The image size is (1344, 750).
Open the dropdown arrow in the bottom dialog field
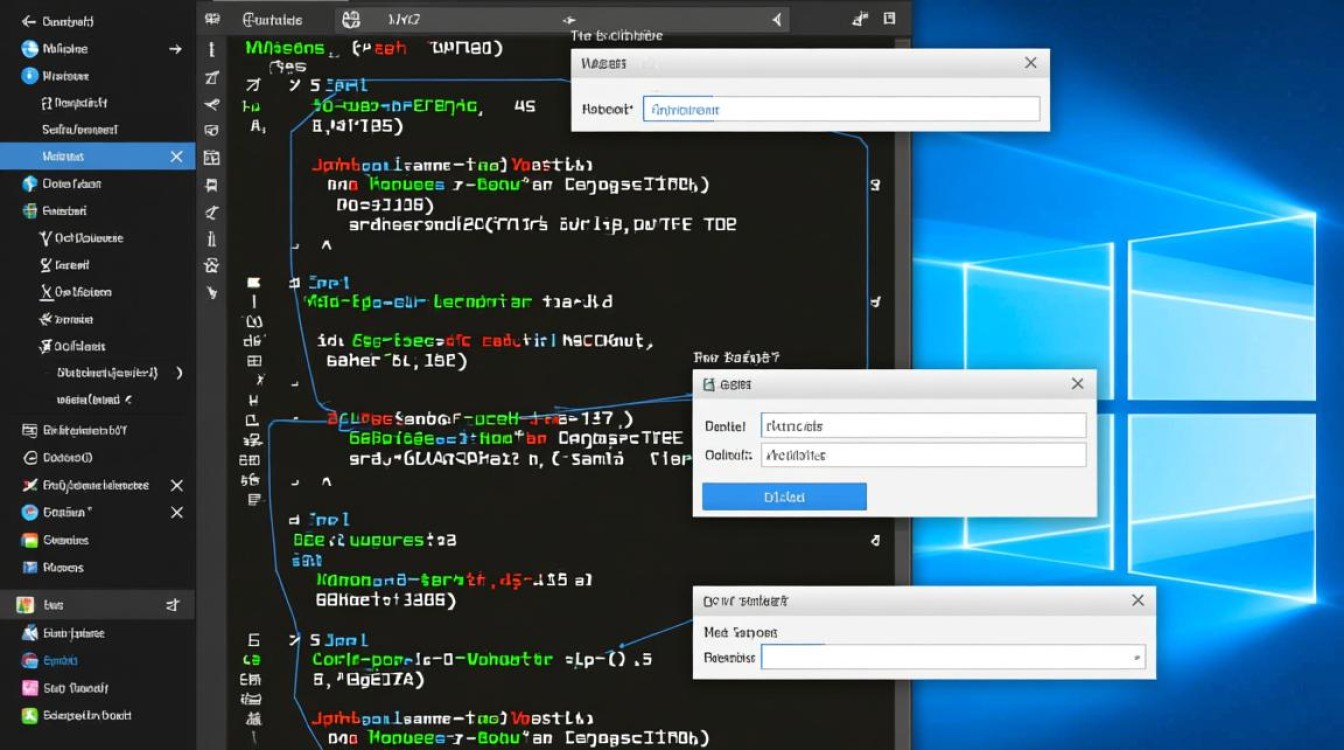click(1137, 658)
